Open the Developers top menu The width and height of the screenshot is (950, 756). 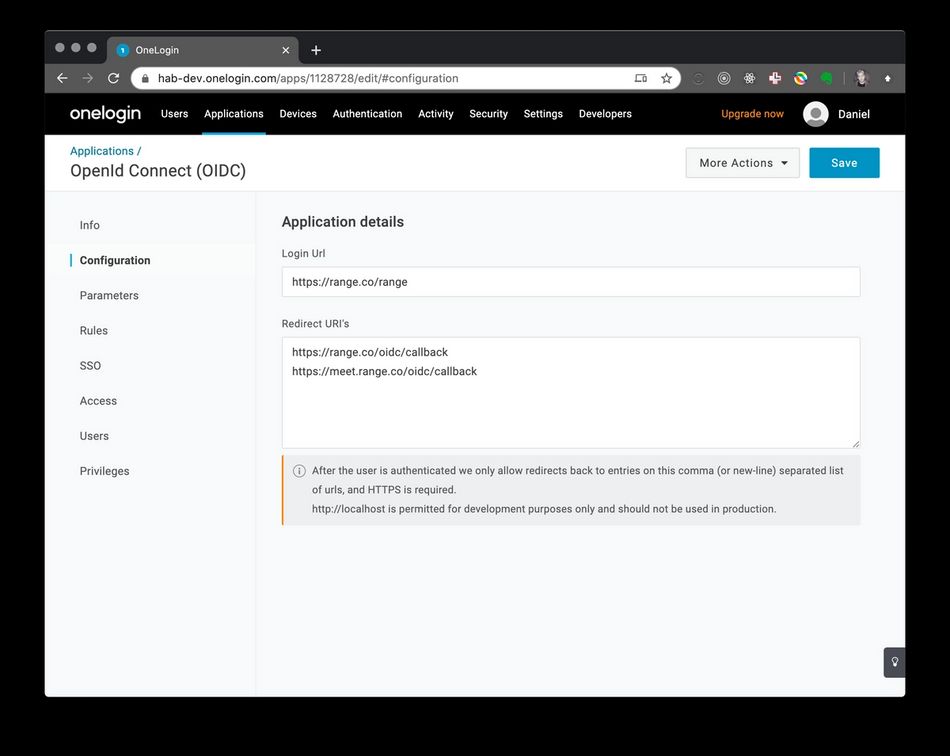[605, 114]
